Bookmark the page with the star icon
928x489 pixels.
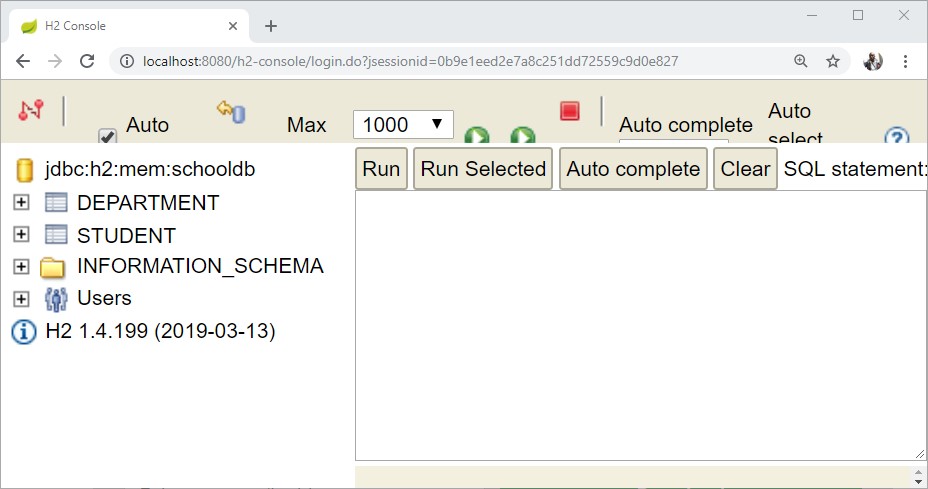[x=832, y=61]
